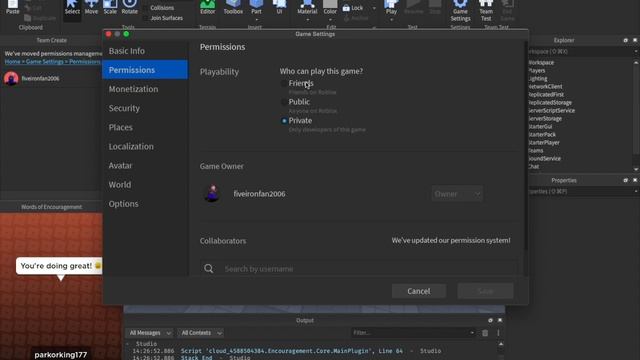Open the Owner role dropdown
Viewport: 640px width, 360px height.
coord(457,194)
